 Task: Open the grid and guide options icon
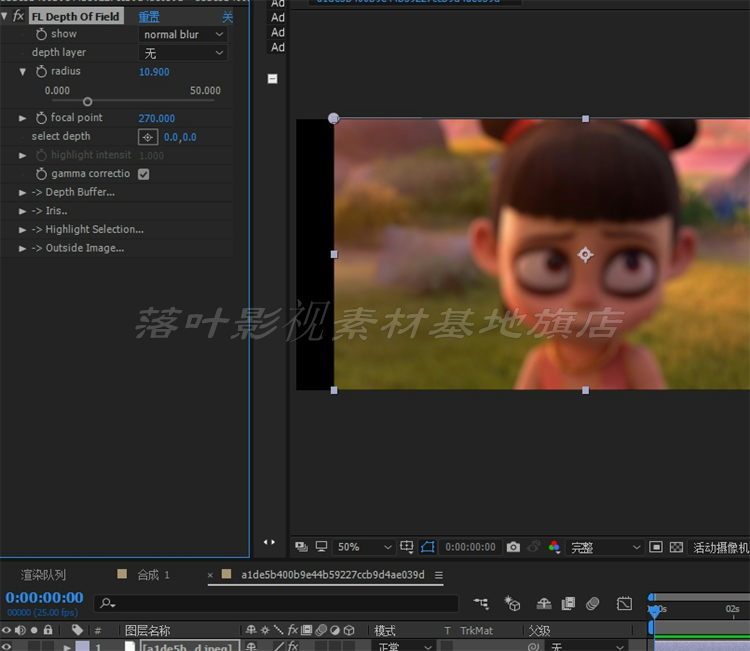click(x=407, y=547)
